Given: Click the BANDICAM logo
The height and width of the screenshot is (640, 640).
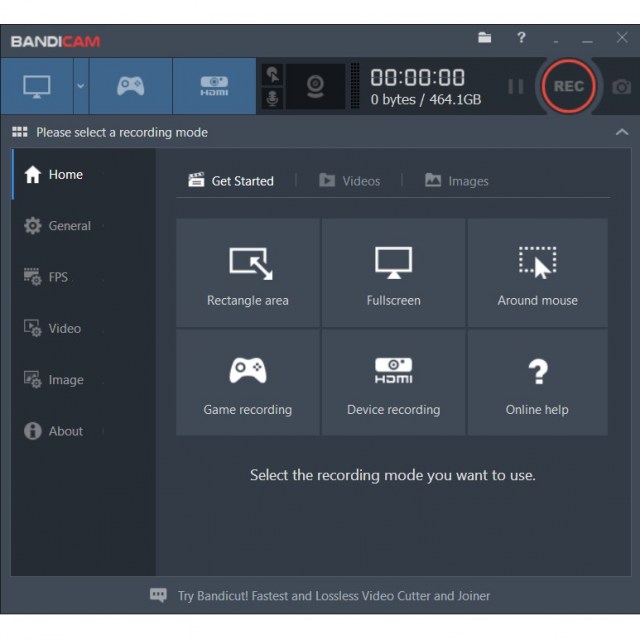Looking at the screenshot, I should pyautogui.click(x=56, y=41).
